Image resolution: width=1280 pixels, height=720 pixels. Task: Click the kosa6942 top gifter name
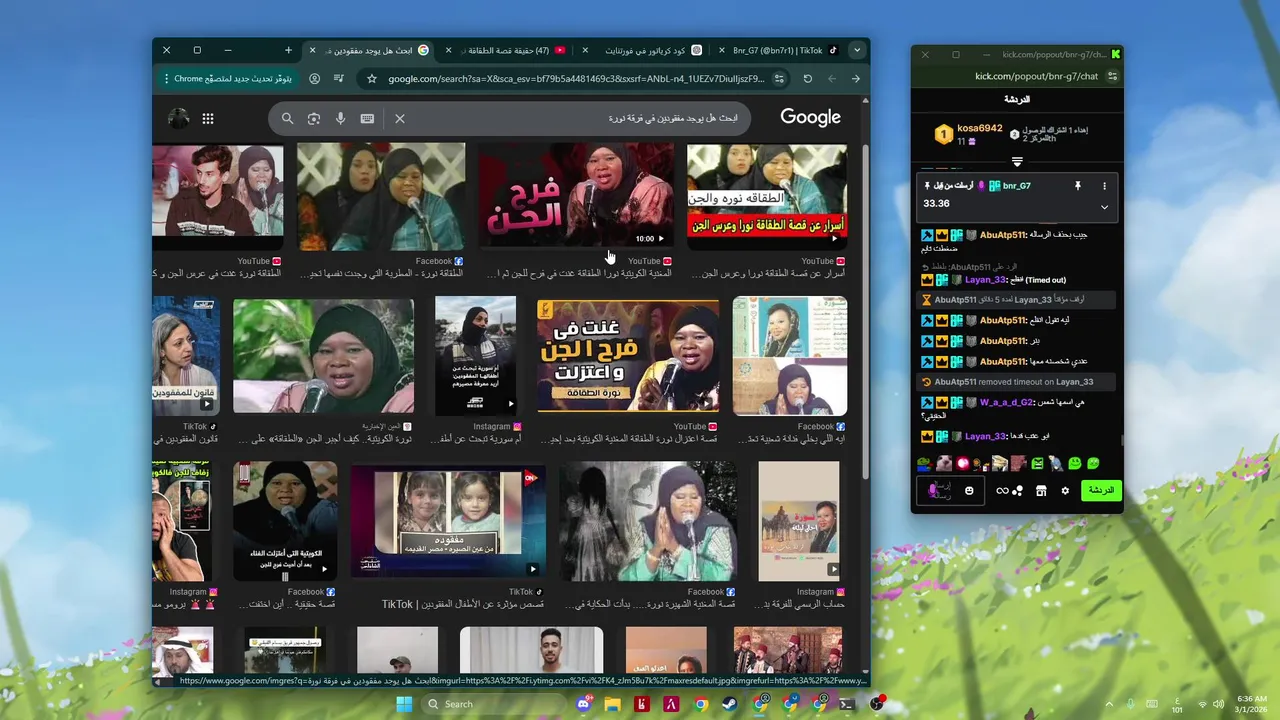click(x=979, y=128)
